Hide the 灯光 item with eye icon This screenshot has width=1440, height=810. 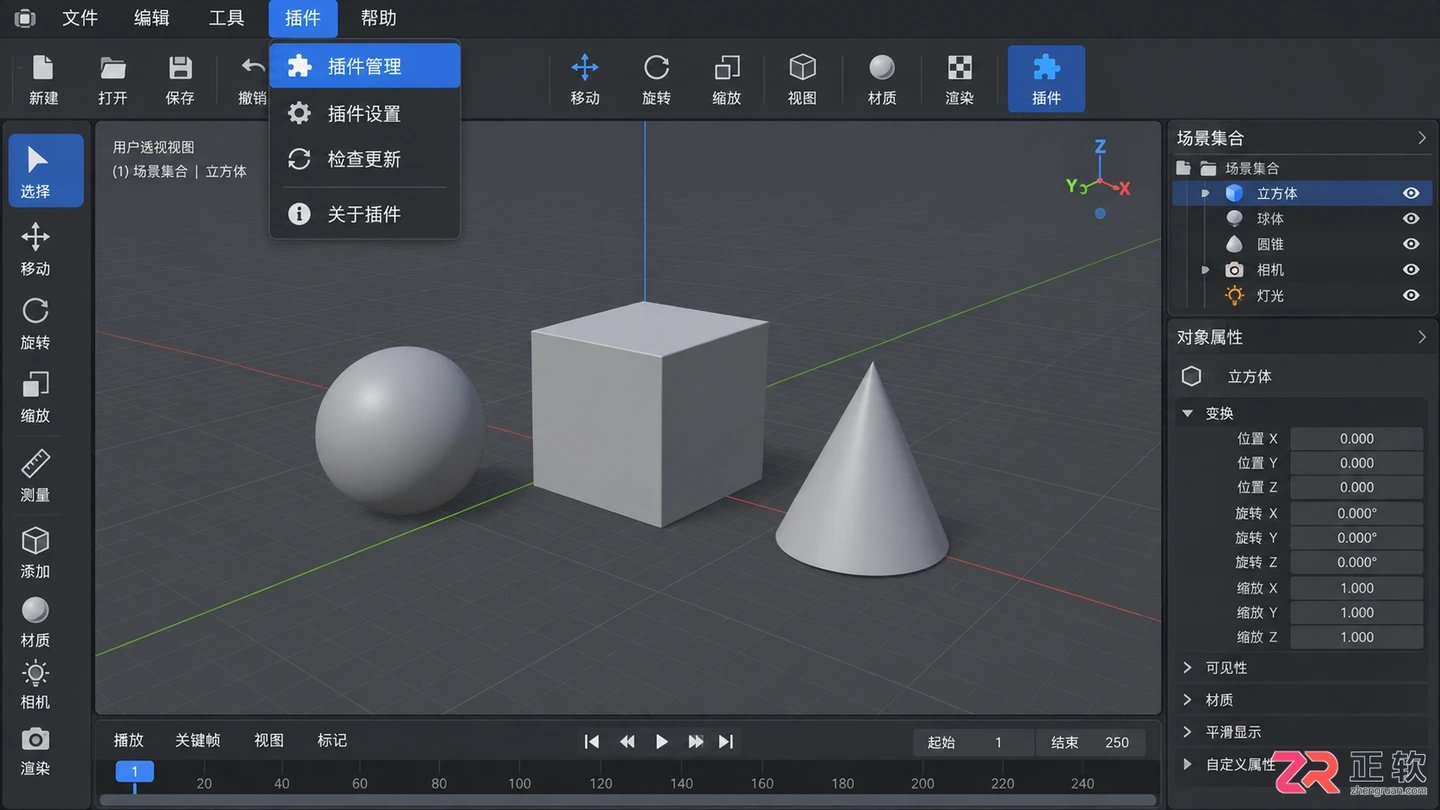click(x=1411, y=295)
